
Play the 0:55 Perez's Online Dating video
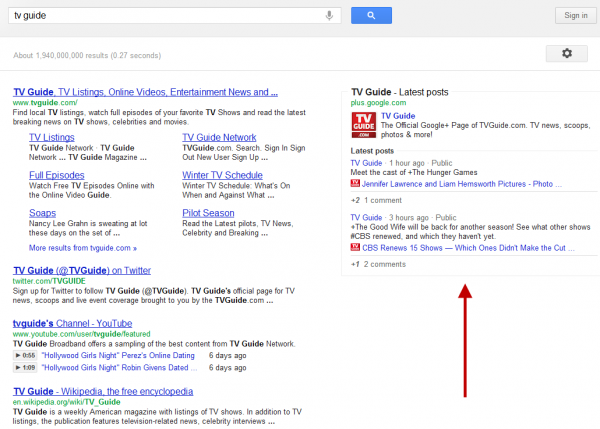[25, 356]
